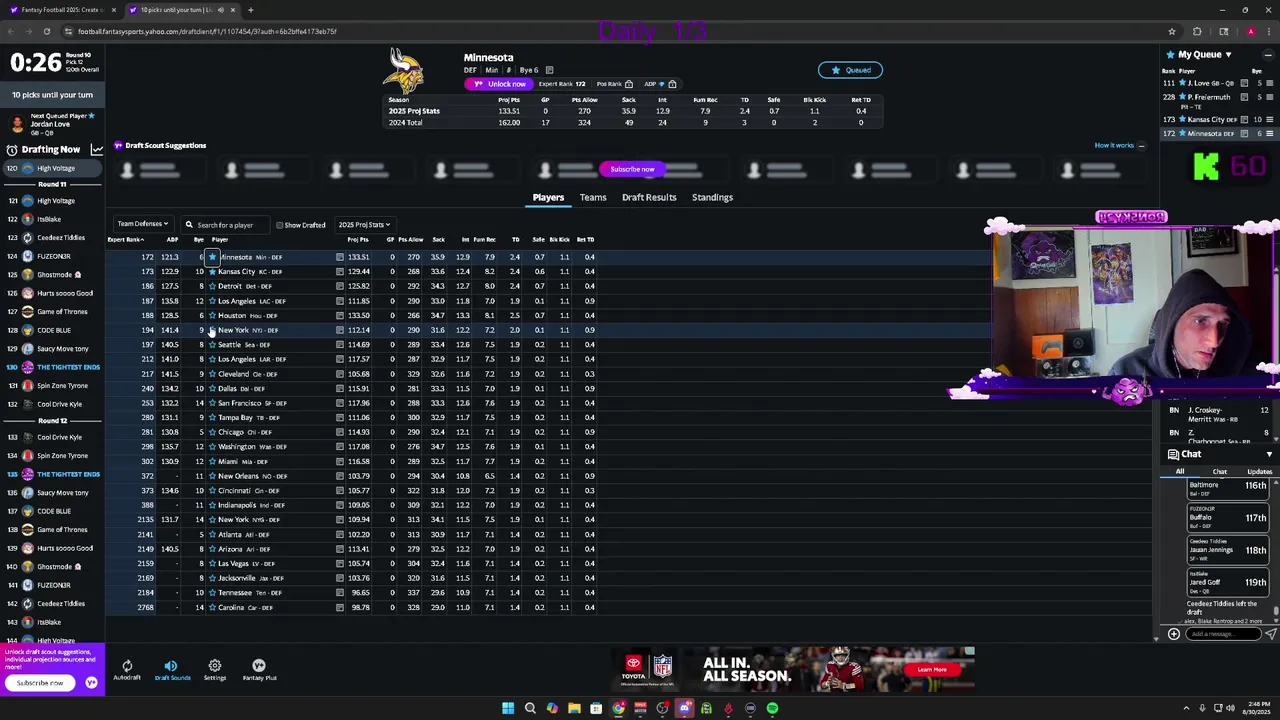The width and height of the screenshot is (1280, 720).
Task: Queue Detroit defense using its star
Action: 212,286
